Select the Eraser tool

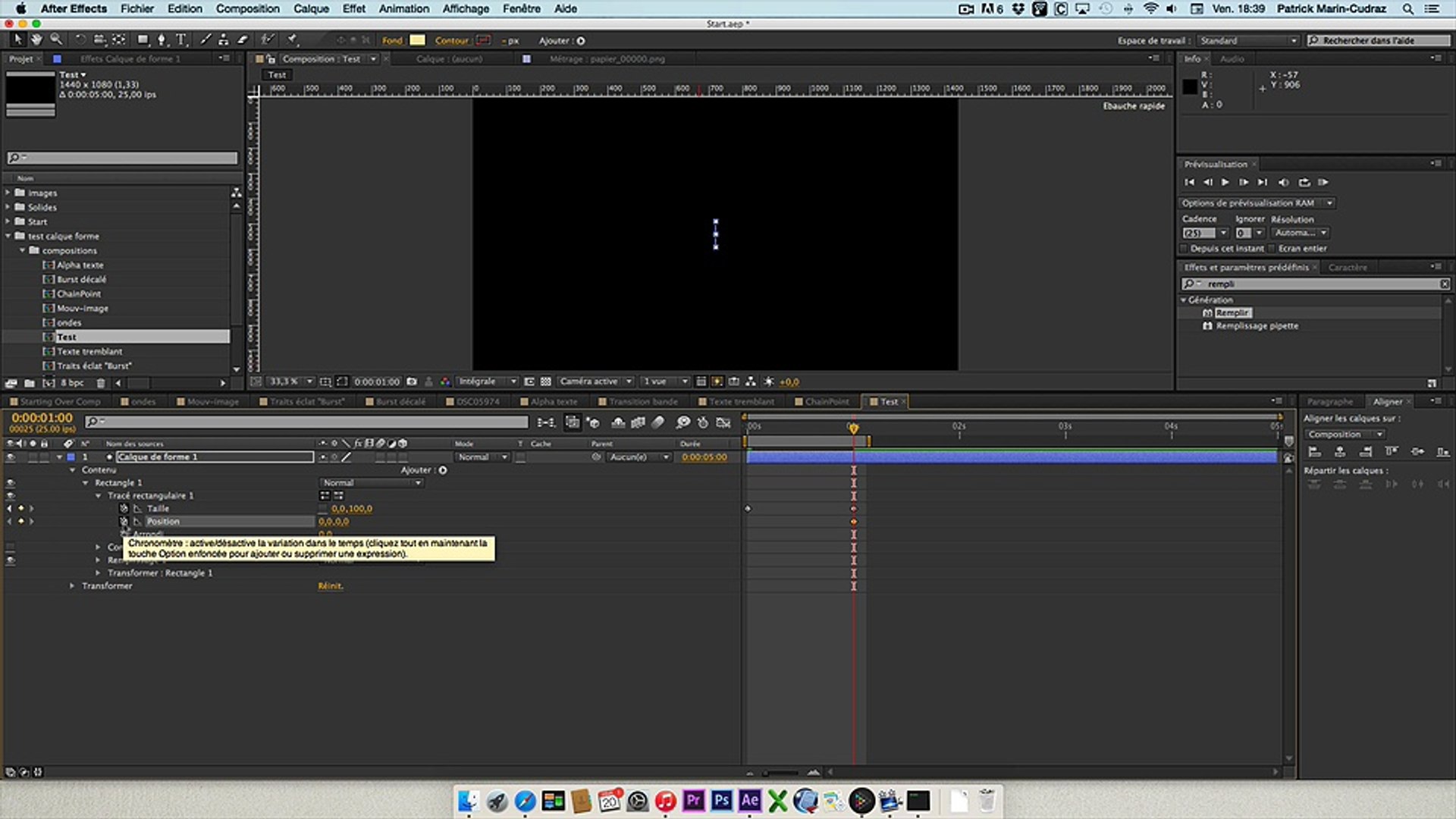[243, 39]
